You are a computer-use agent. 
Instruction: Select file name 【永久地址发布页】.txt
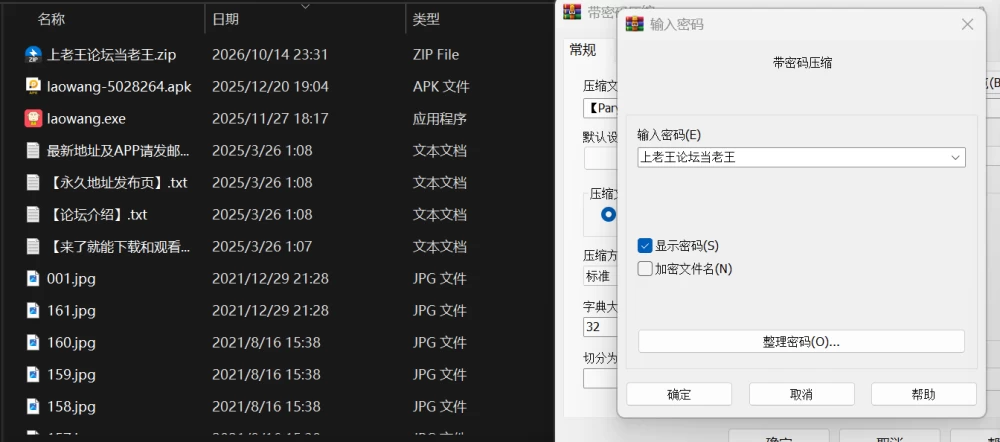click(x=117, y=182)
